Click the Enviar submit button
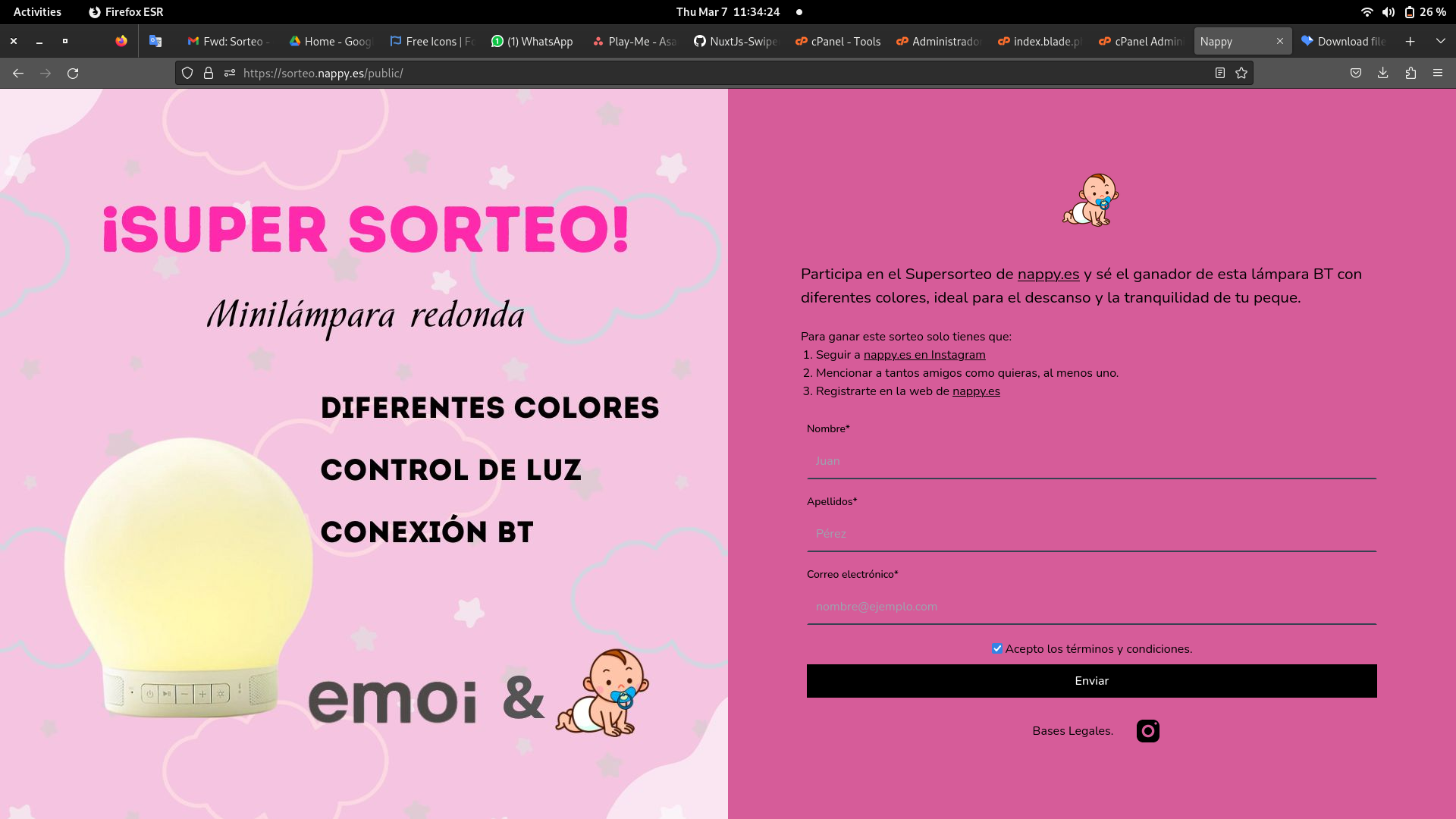Viewport: 1456px width, 819px height. [x=1091, y=680]
